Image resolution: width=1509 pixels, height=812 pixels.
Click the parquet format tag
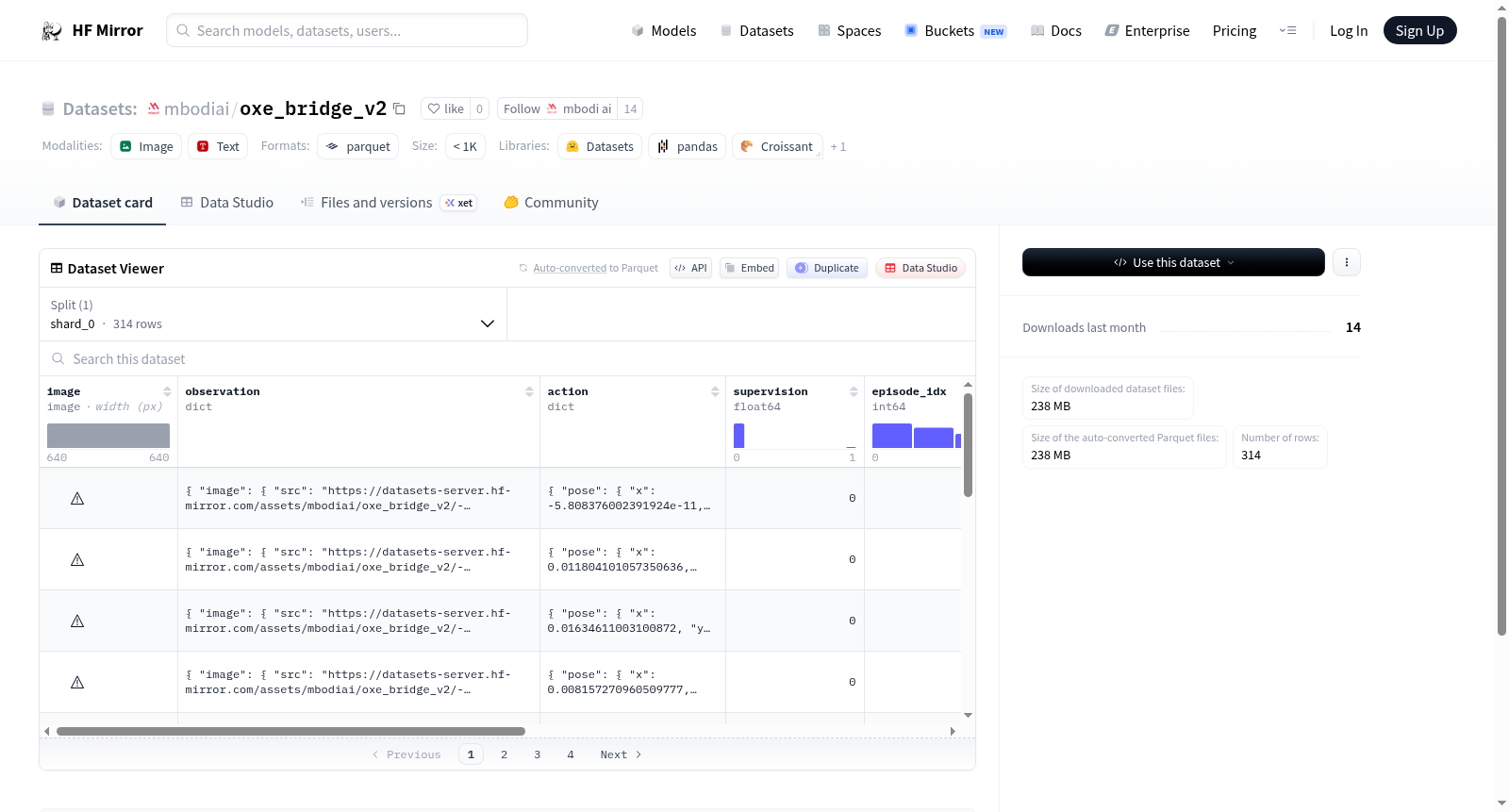[358, 146]
